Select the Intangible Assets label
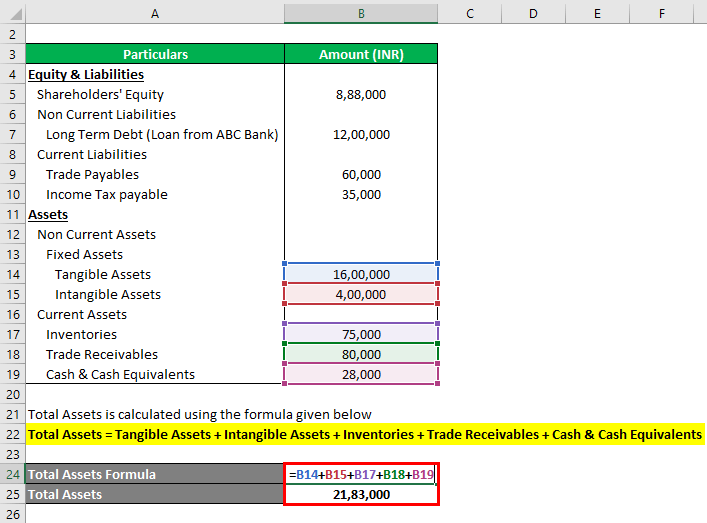The width and height of the screenshot is (707, 523). coord(108,294)
